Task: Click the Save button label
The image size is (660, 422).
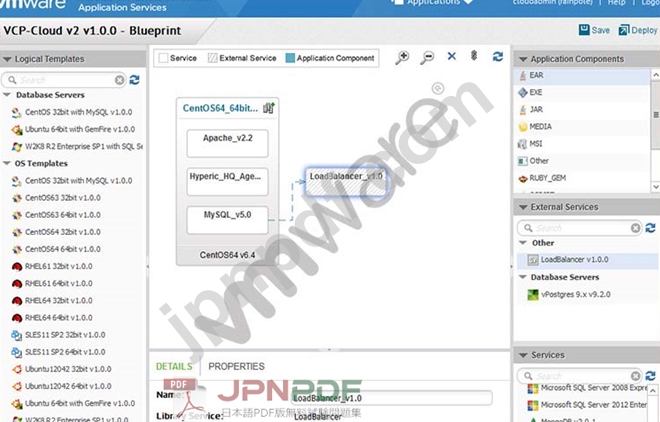Action: pyautogui.click(x=600, y=30)
